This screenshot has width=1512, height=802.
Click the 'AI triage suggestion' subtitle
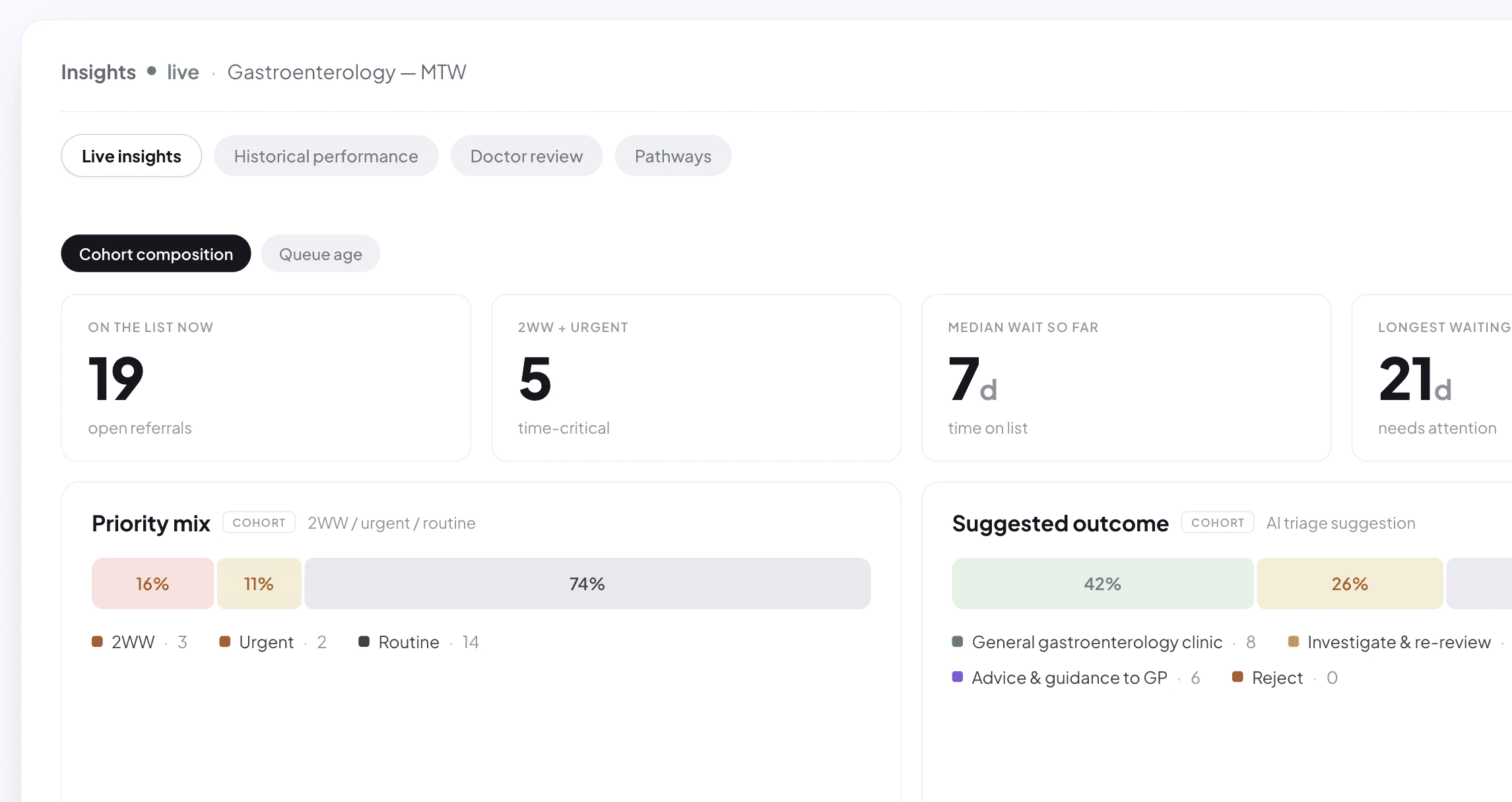pos(1340,523)
